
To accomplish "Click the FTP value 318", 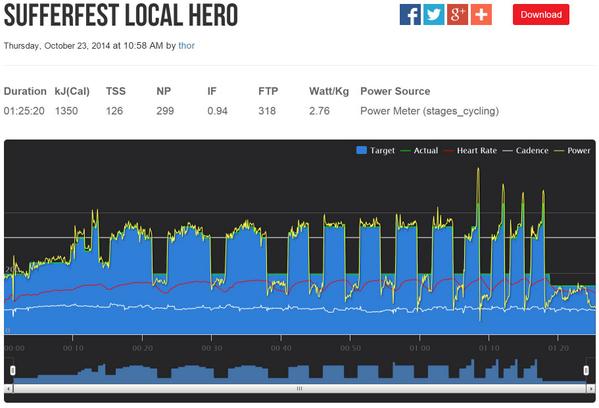I will click(x=267, y=111).
